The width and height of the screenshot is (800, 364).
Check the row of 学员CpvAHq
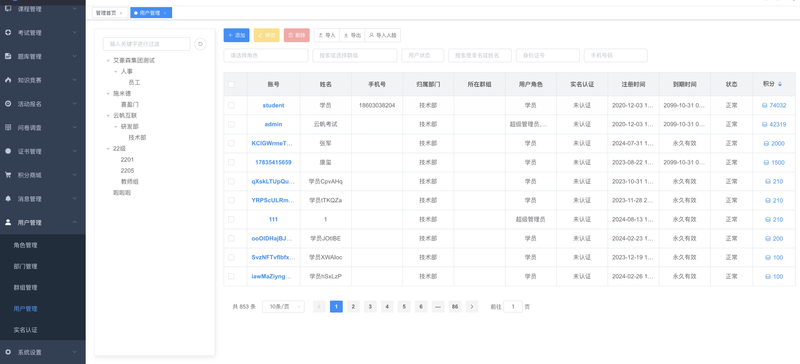(x=231, y=181)
